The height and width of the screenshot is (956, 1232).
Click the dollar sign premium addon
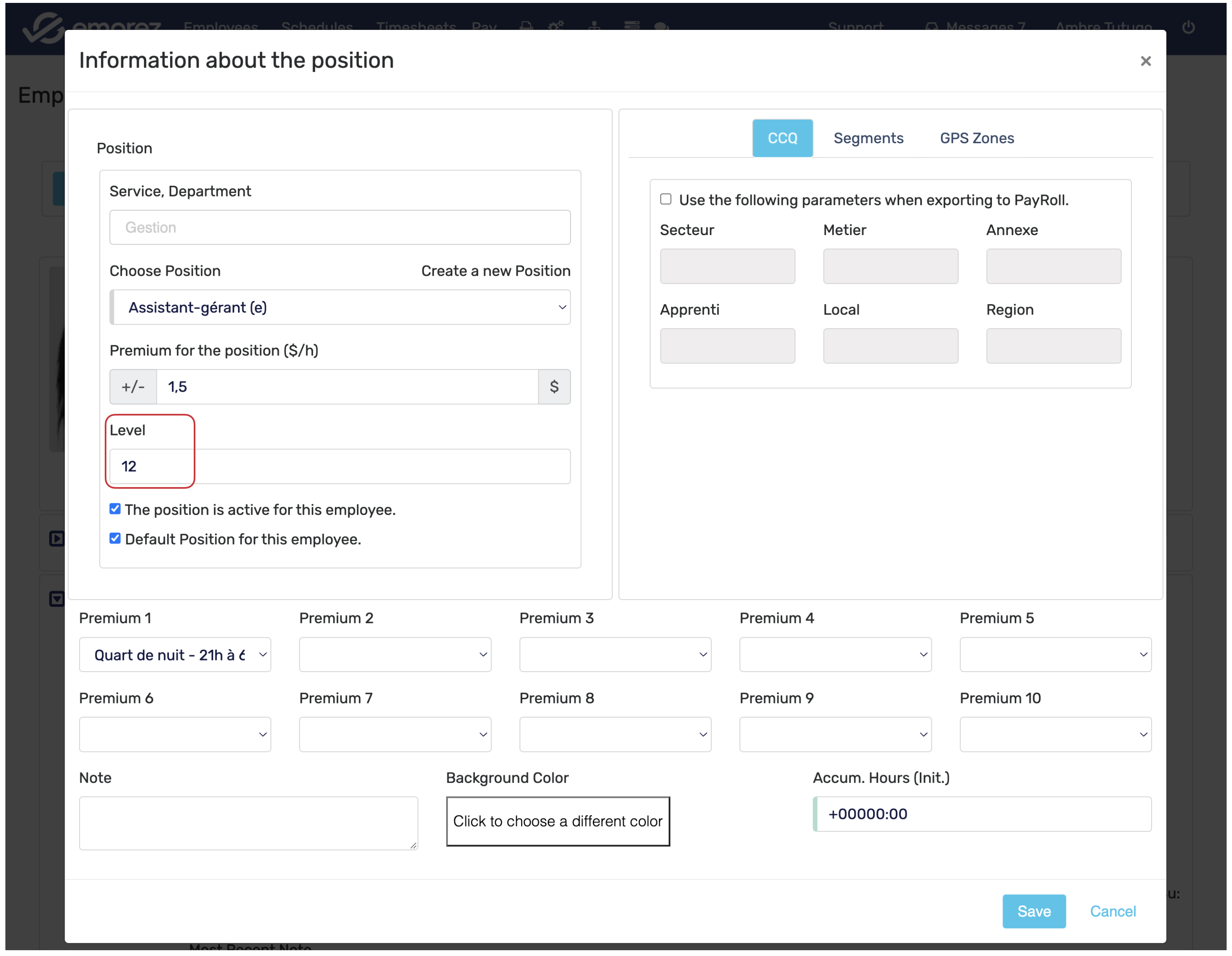point(554,387)
